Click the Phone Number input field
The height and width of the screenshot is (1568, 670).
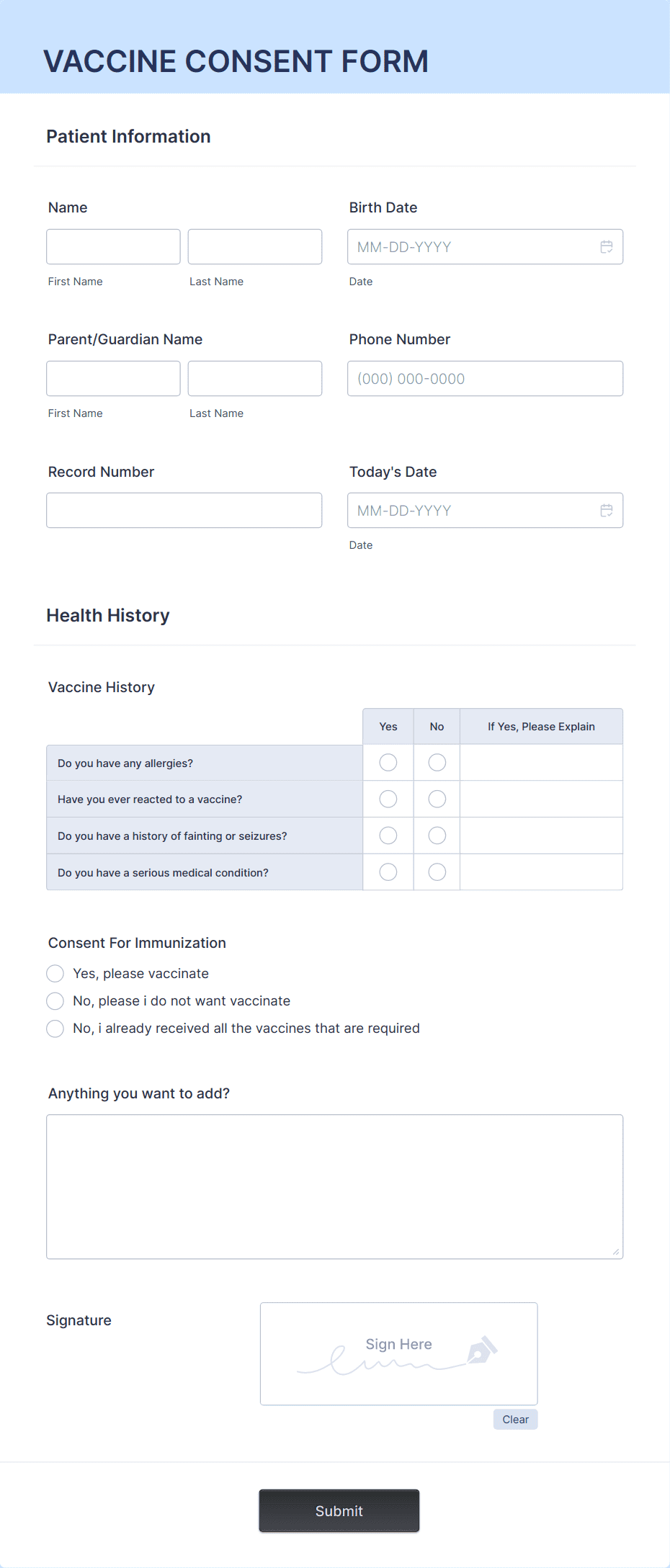tap(485, 379)
